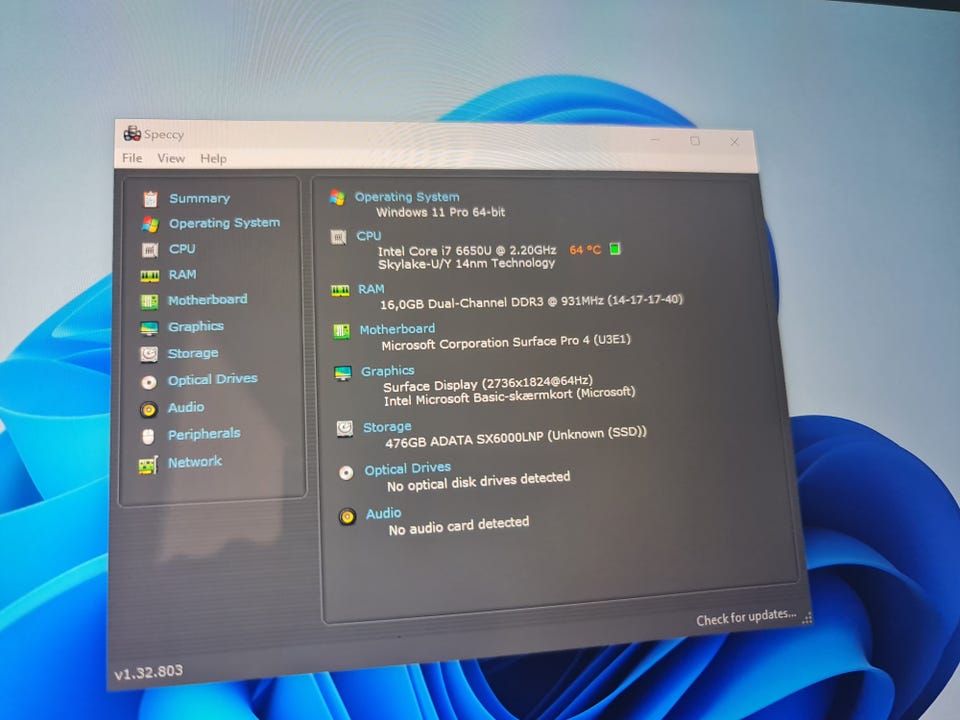960x720 pixels.
Task: Click the Surface Display resolution text
Action: (x=488, y=384)
